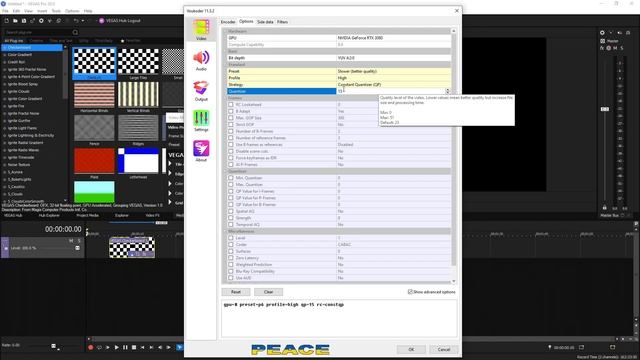Viewport: 640px width, 360px height.
Task: Enable the RC Lookahead checkbox
Action: point(231,104)
